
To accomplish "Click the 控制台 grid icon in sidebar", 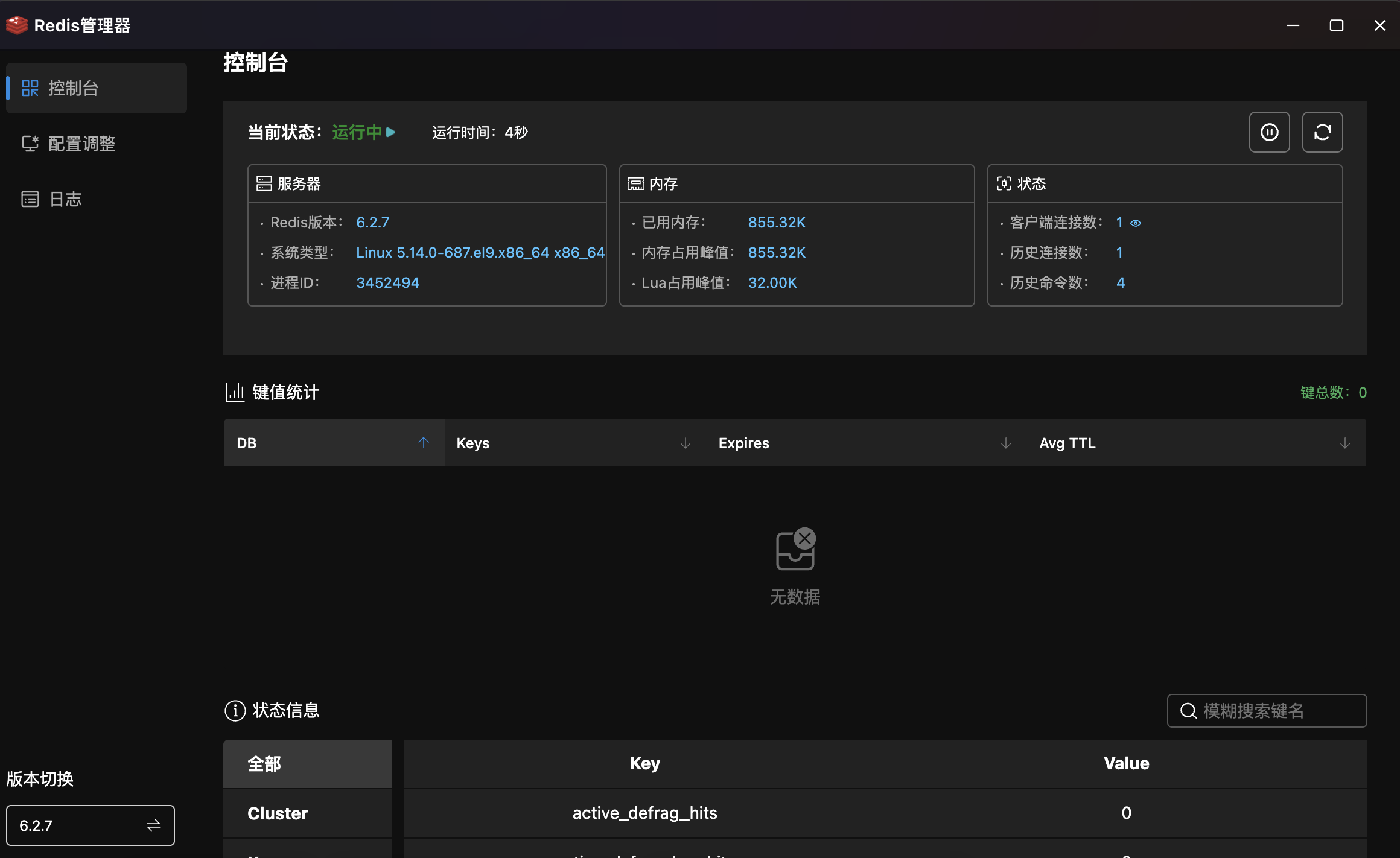I will (x=30, y=88).
